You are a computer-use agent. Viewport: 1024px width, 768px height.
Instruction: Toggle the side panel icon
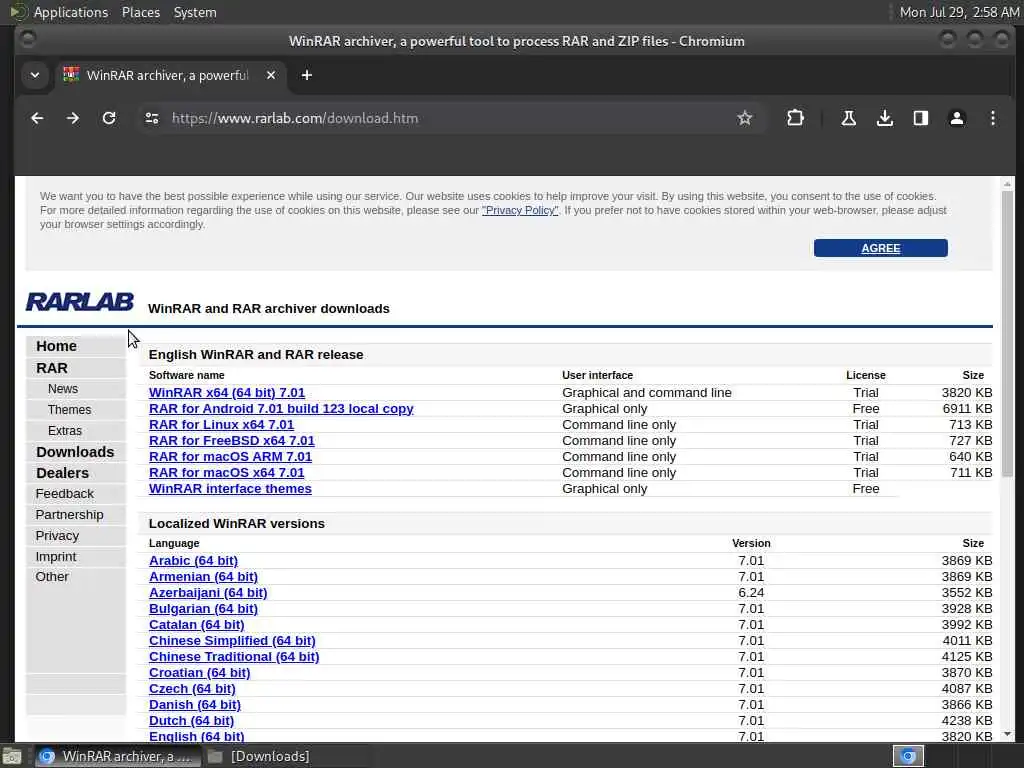coord(921,118)
